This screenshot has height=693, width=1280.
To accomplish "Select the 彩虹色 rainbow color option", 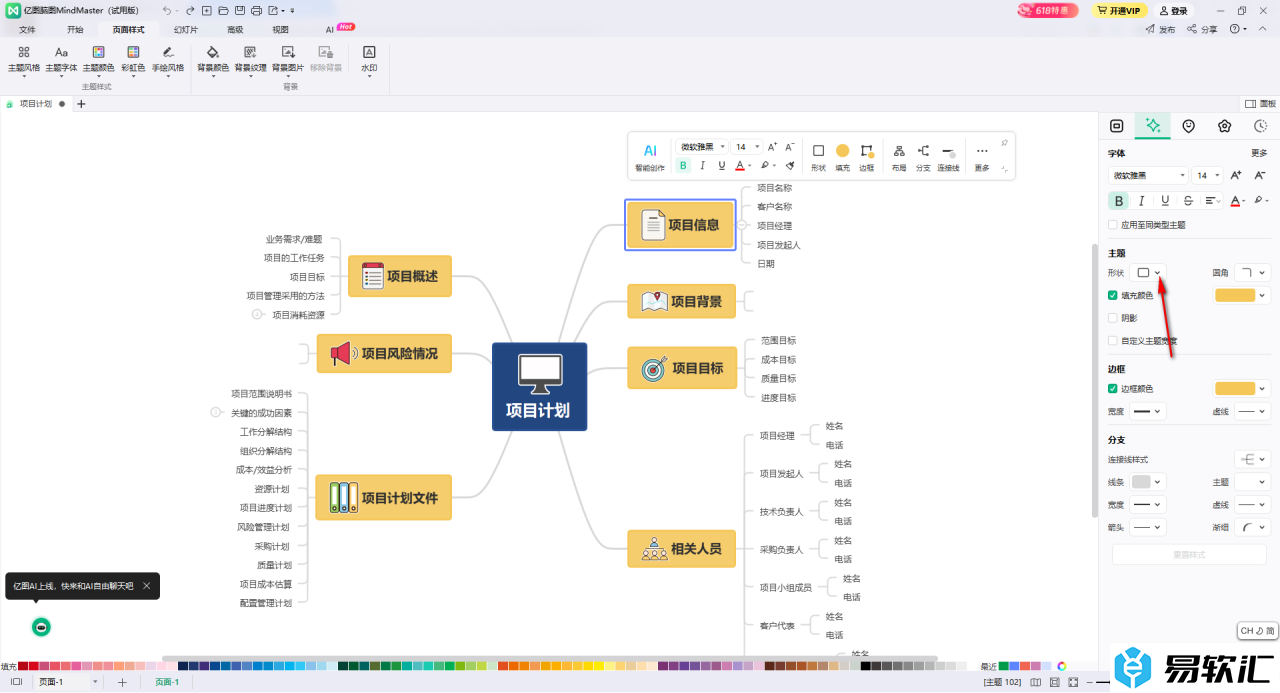I will (x=133, y=59).
